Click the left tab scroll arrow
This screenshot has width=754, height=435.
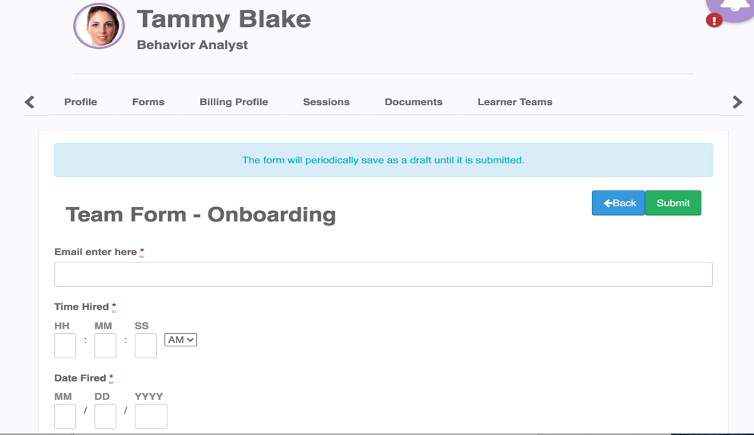coord(29,102)
